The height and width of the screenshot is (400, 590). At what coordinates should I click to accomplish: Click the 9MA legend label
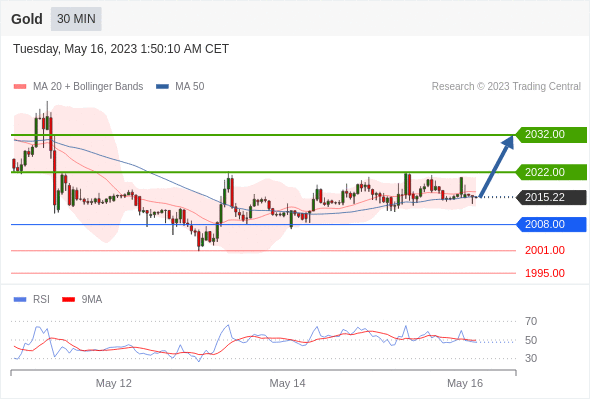[x=92, y=300]
